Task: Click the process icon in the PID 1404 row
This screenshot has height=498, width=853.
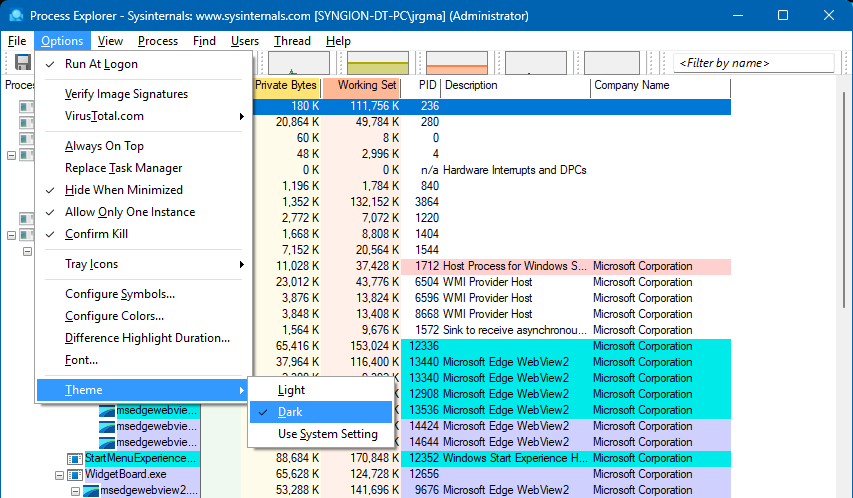Action: click(26, 234)
